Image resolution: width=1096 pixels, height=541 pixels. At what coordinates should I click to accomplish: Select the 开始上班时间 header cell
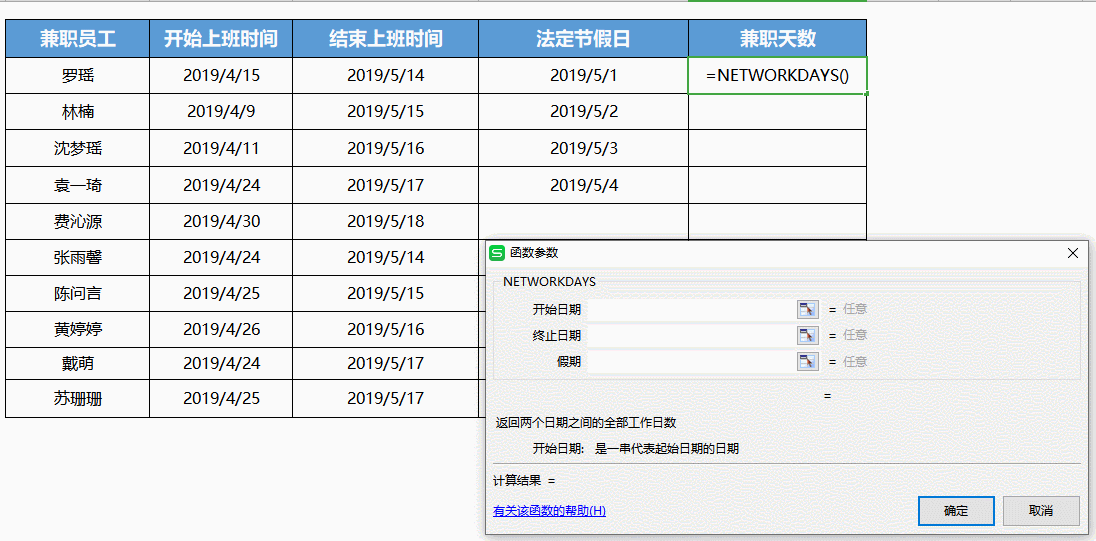221,38
